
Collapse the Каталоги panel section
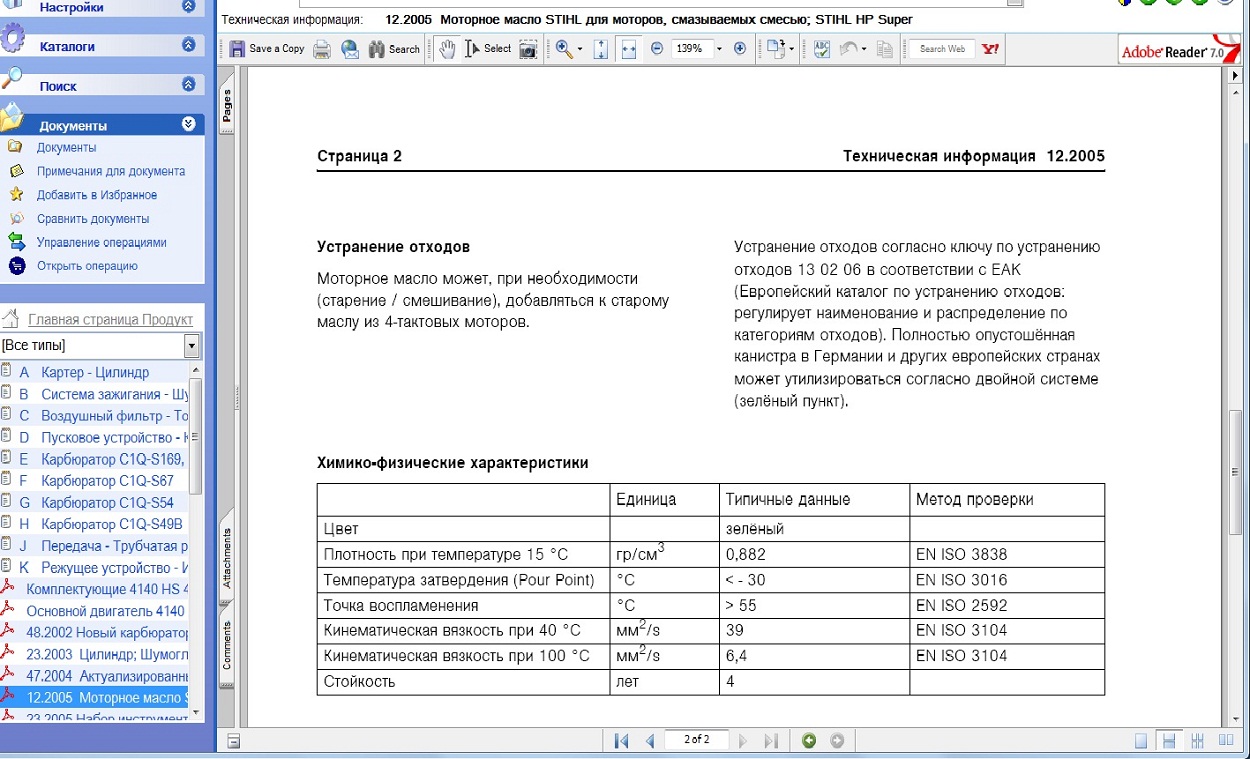coord(189,45)
